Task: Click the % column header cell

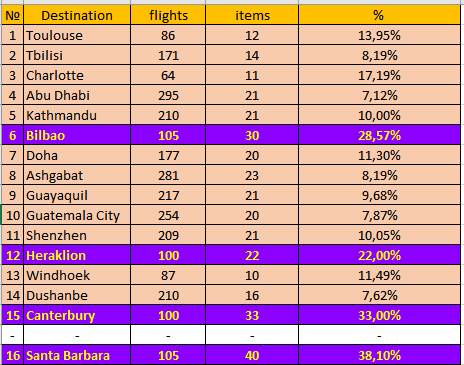Action: (379, 15)
